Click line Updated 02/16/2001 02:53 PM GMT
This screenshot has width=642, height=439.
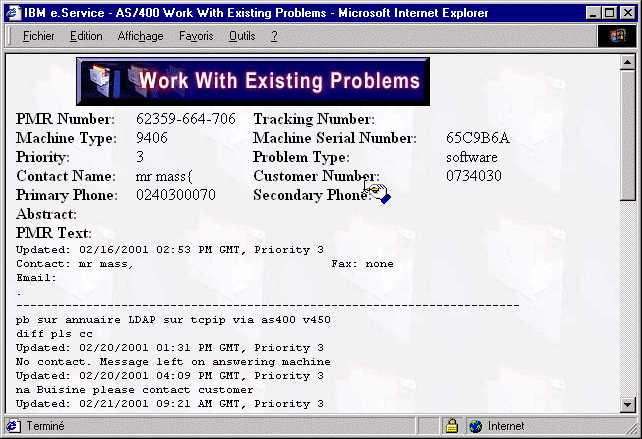(x=170, y=250)
